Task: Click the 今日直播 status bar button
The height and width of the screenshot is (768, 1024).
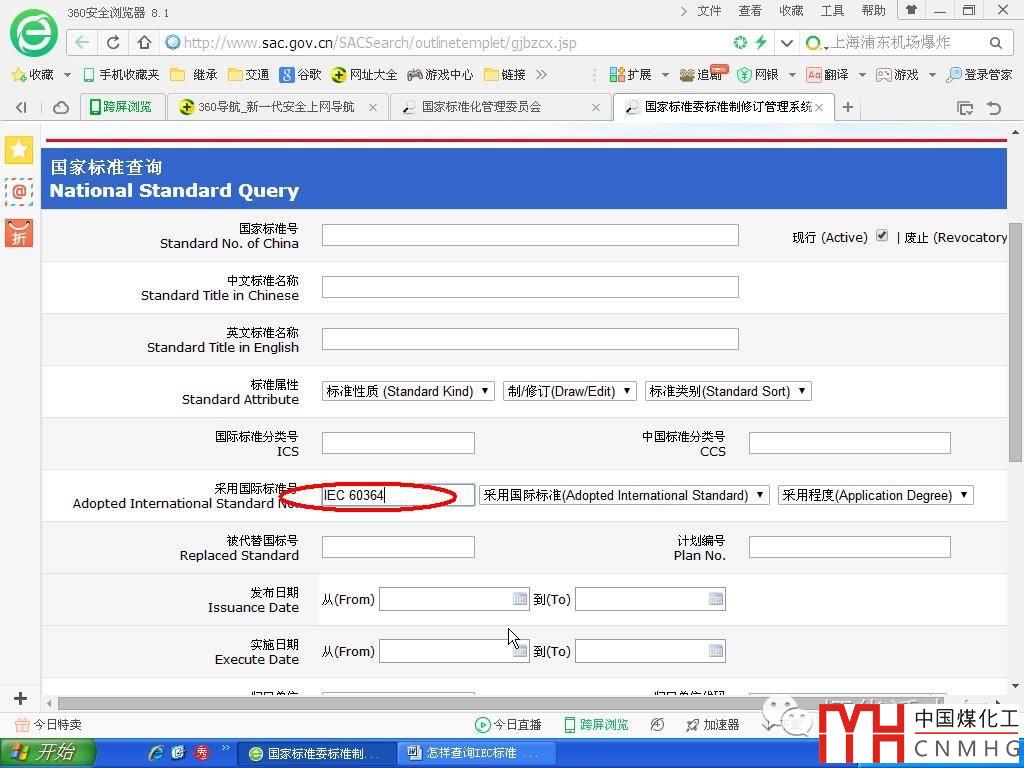Action: (x=509, y=725)
